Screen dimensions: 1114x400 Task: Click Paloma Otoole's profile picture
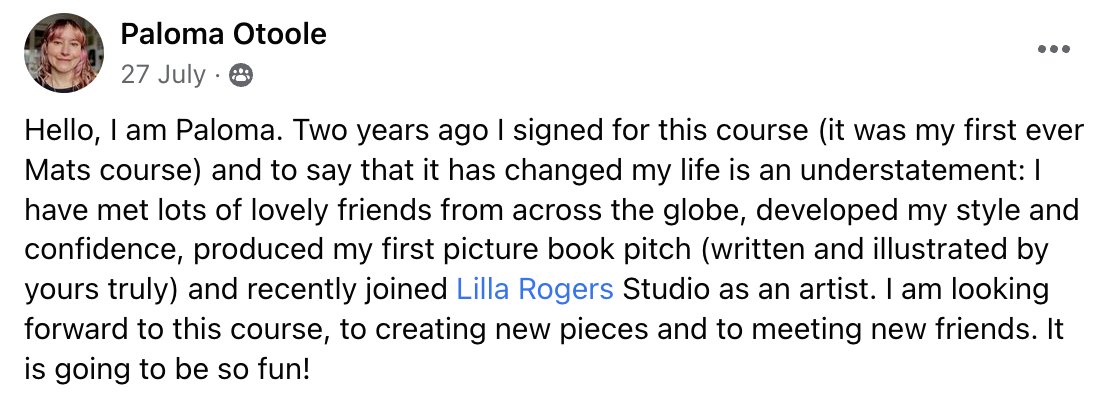(61, 53)
